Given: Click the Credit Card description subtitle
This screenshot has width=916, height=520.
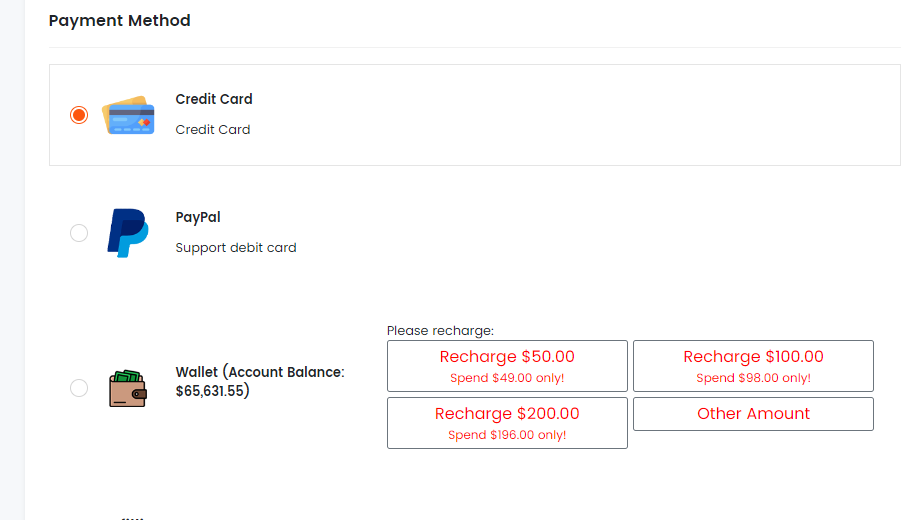Looking at the screenshot, I should coord(213,129).
